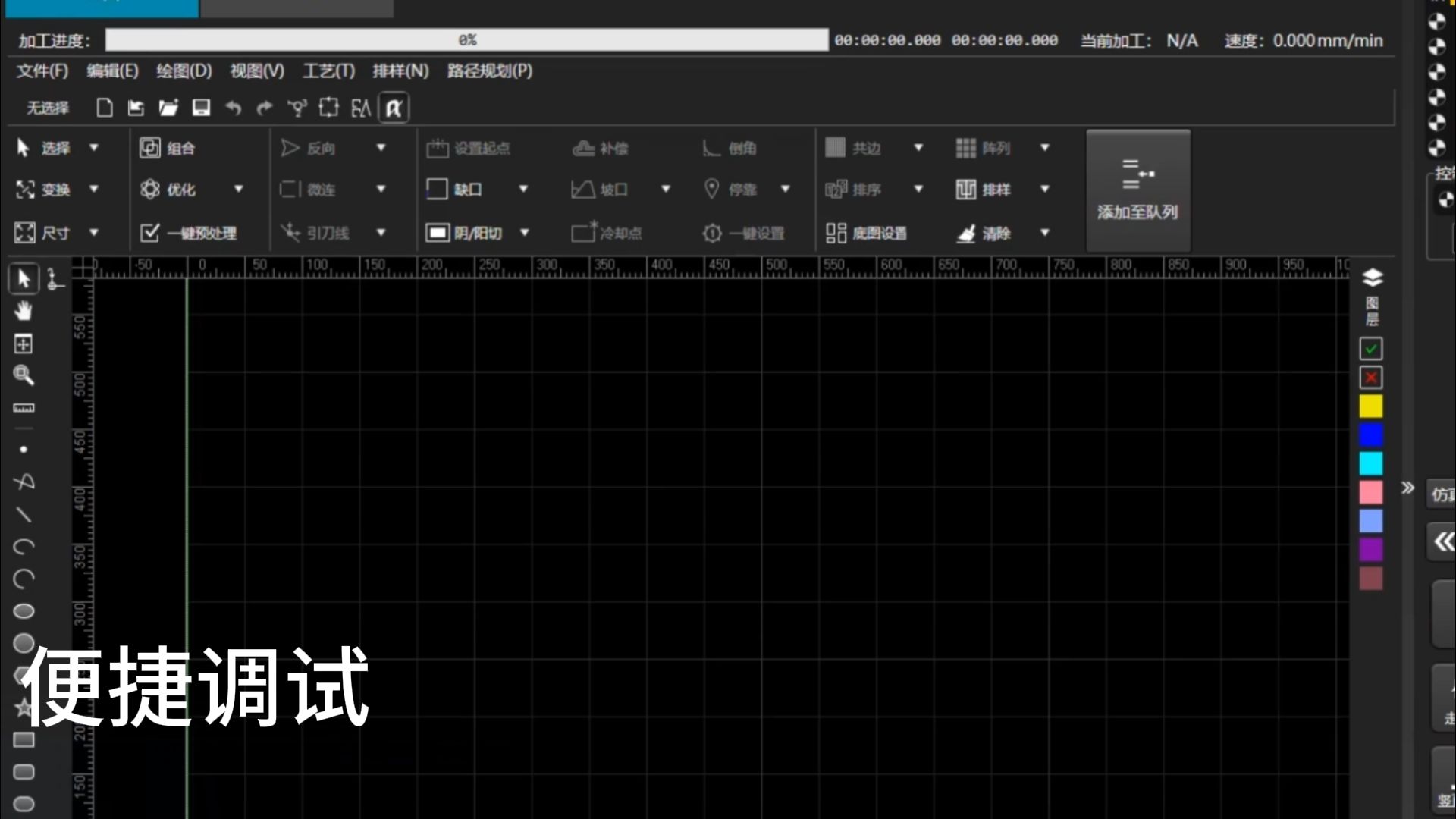
Task: Select the ellipse drawing tool
Action: (24, 611)
